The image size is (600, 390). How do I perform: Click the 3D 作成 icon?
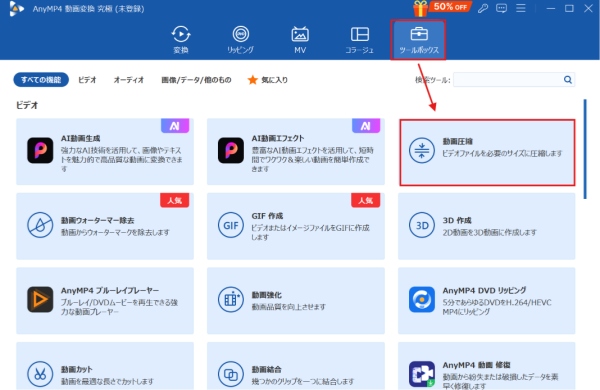pyautogui.click(x=422, y=225)
